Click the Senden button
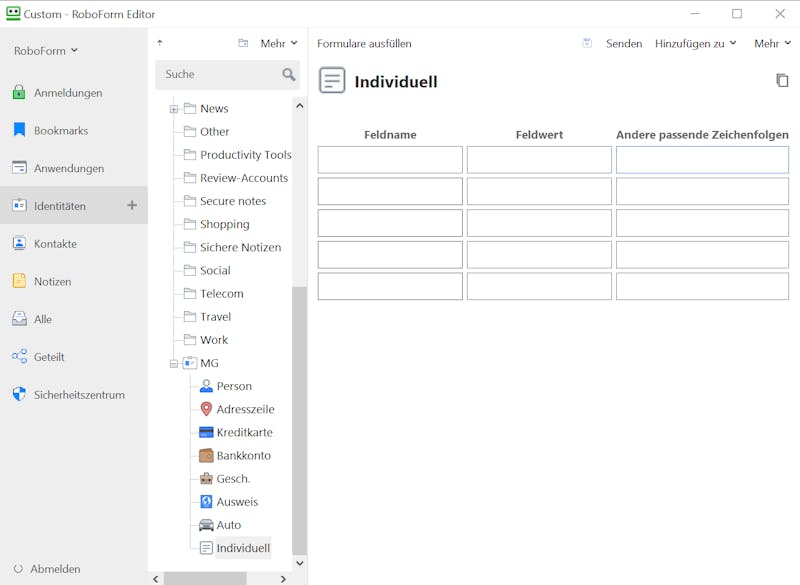Screen dimensions: 800x585 624,43
